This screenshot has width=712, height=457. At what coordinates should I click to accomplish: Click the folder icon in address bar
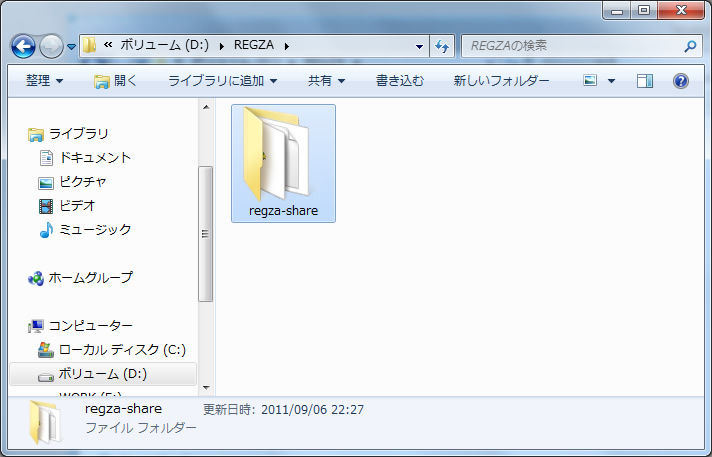[x=89, y=45]
